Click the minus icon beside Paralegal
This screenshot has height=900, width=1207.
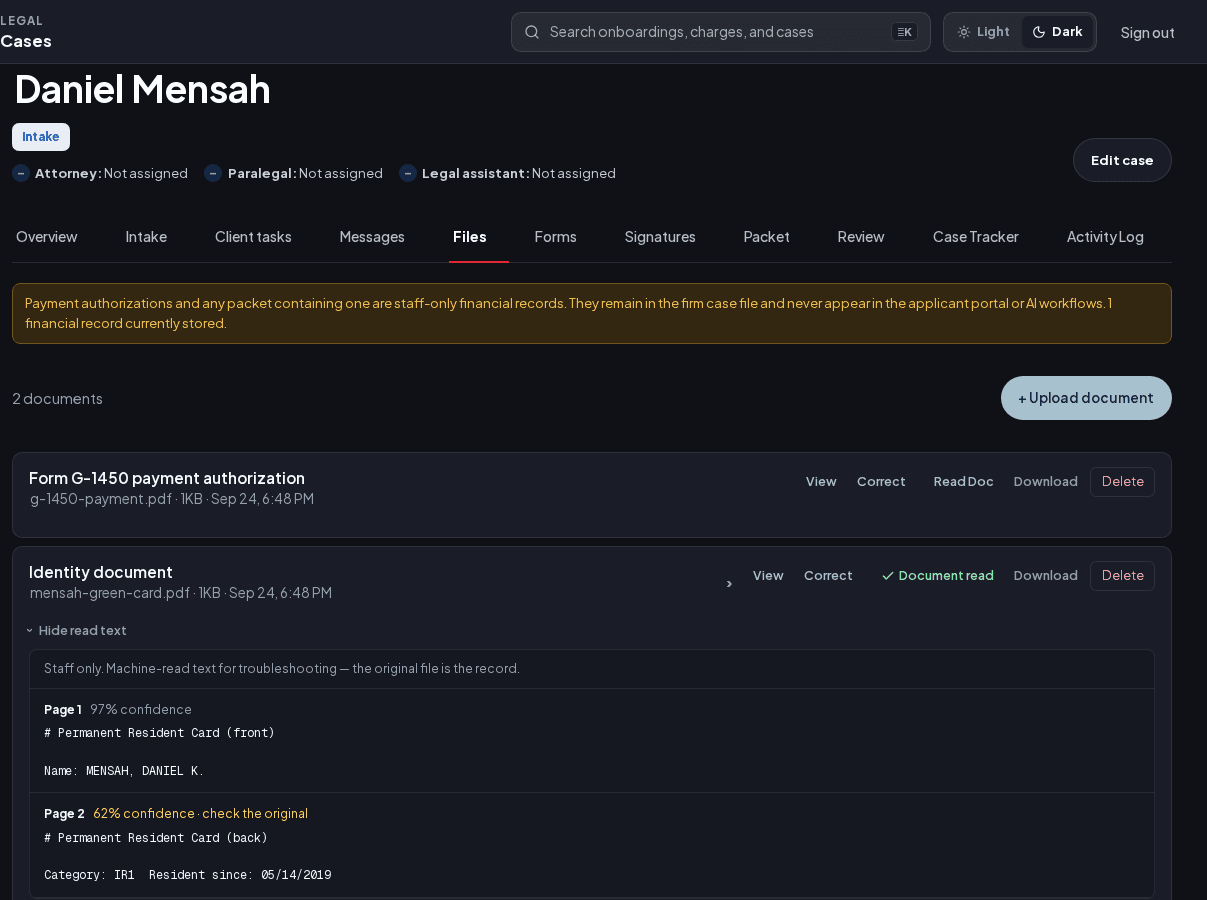213,173
